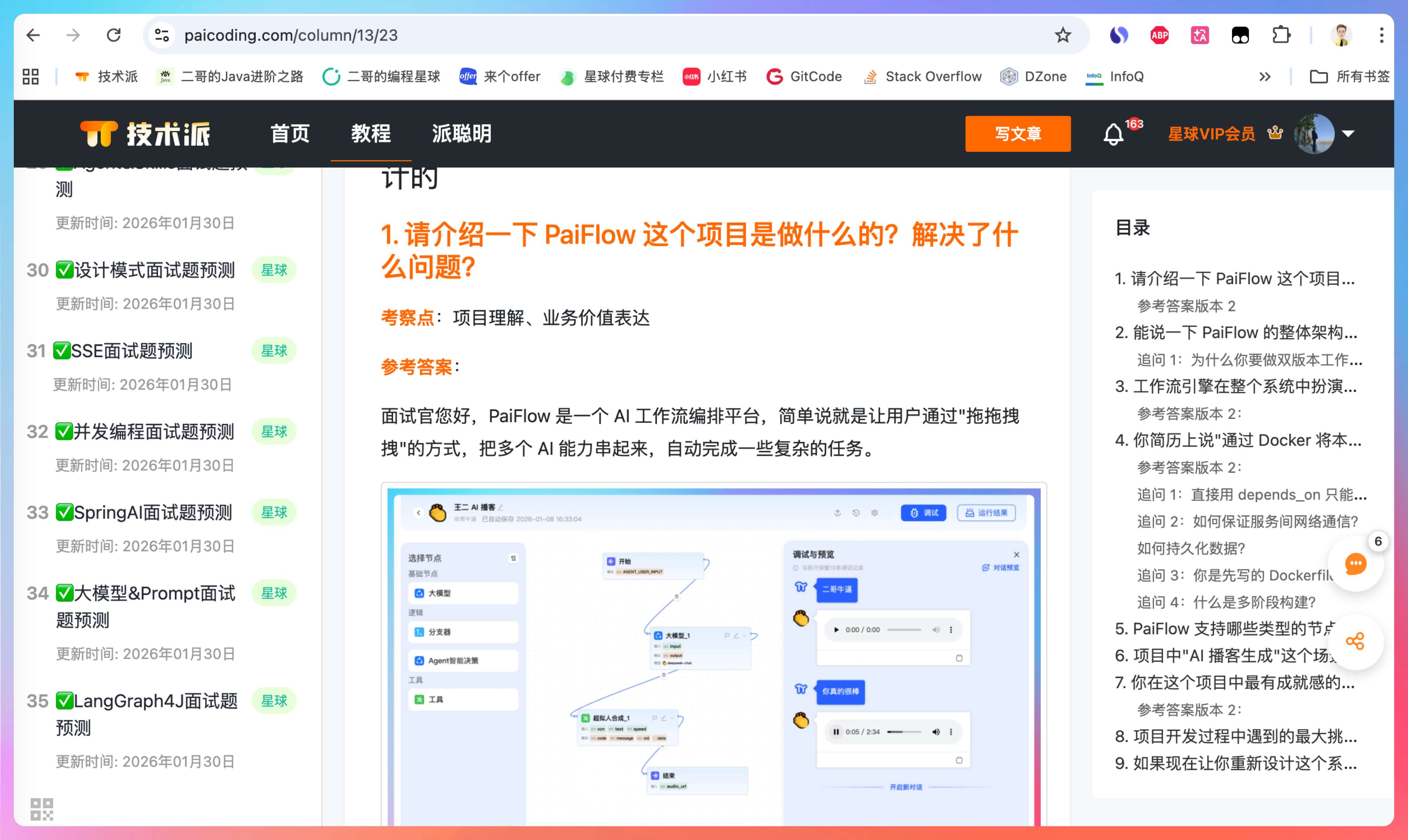Click site information toggle in address bar
Image resolution: width=1408 pixels, height=840 pixels.
[162, 35]
